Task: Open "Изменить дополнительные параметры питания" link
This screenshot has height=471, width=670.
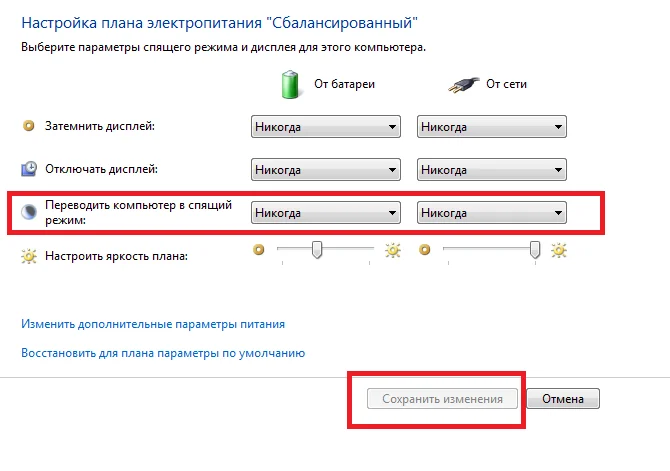Action: click(x=153, y=324)
